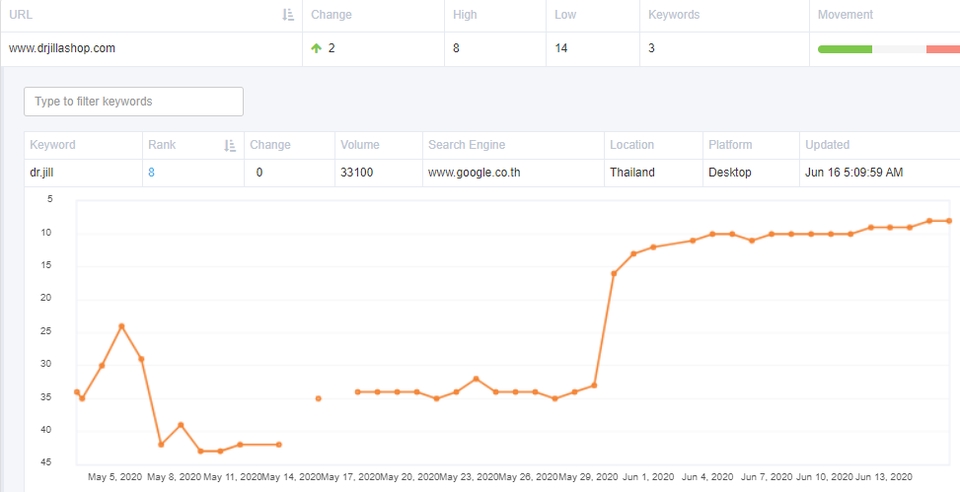The height and width of the screenshot is (492, 960).
Task: Sort by the Volume column header
Action: 359,145
